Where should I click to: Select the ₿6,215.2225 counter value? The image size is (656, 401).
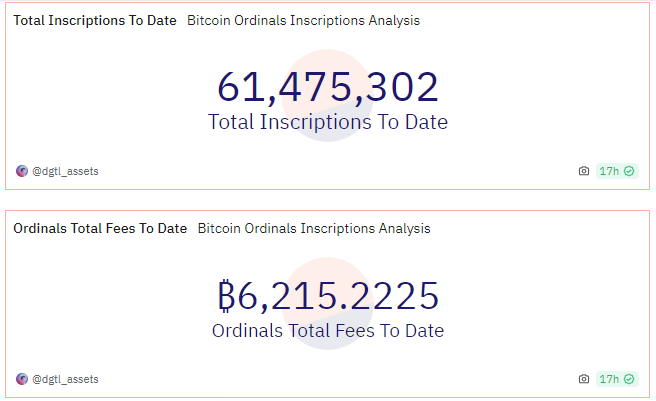tap(328, 296)
